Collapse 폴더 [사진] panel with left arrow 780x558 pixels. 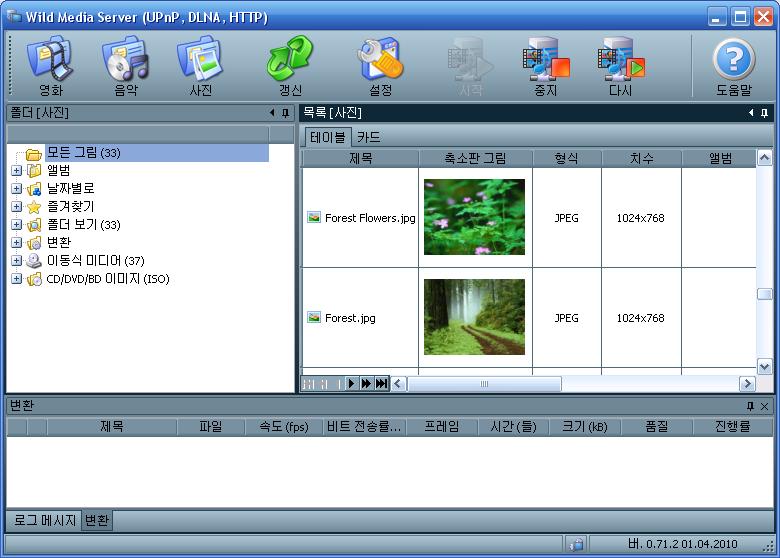(x=272, y=112)
